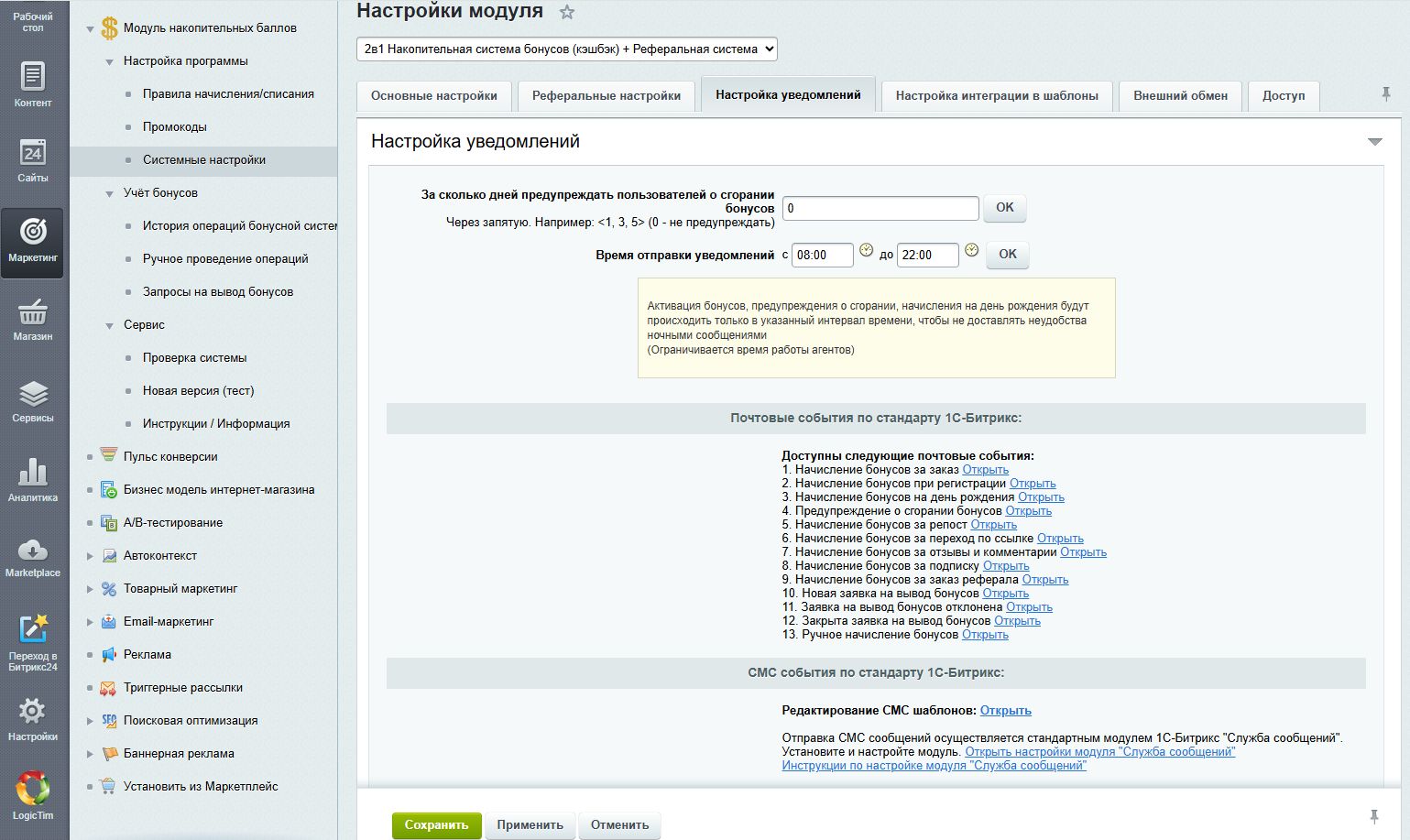Click the start time 08:00 field

click(x=823, y=255)
